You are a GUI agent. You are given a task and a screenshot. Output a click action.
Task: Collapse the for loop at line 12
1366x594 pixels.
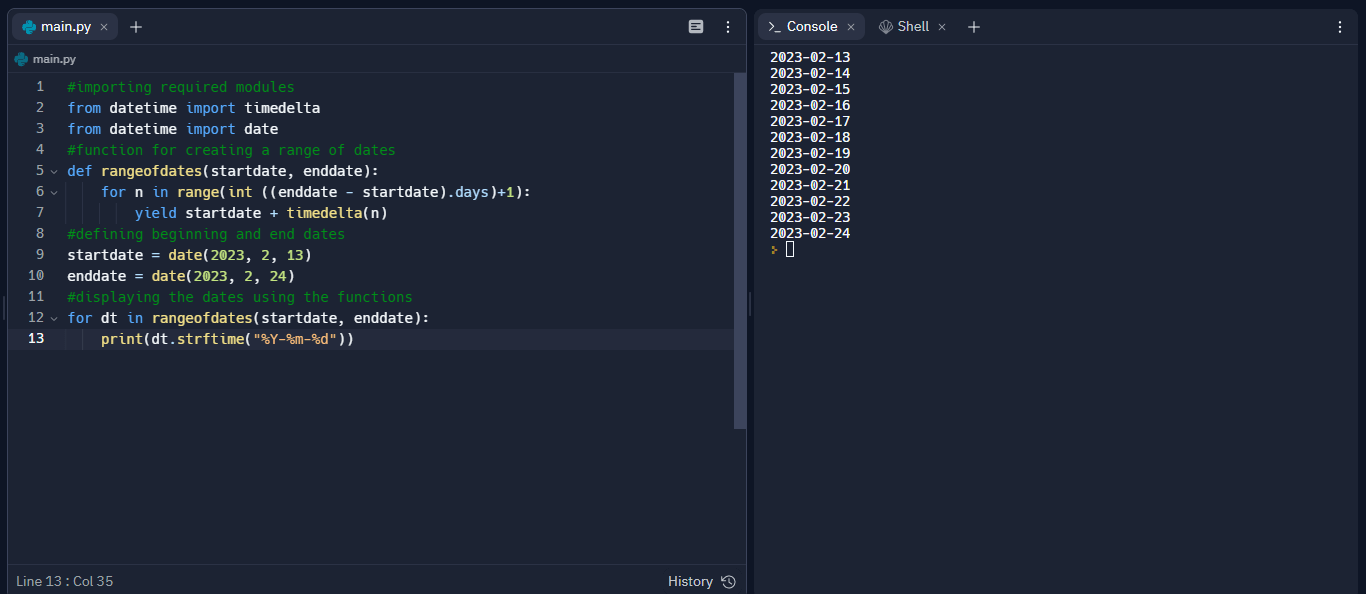pyautogui.click(x=54, y=318)
